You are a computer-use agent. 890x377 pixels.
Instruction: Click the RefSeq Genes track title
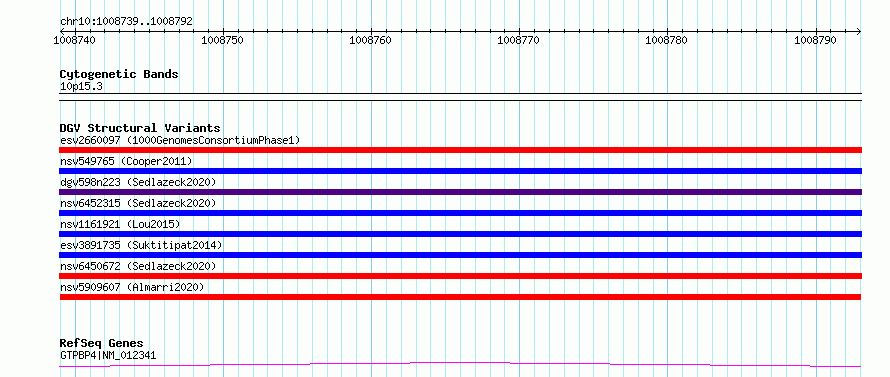tap(101, 344)
